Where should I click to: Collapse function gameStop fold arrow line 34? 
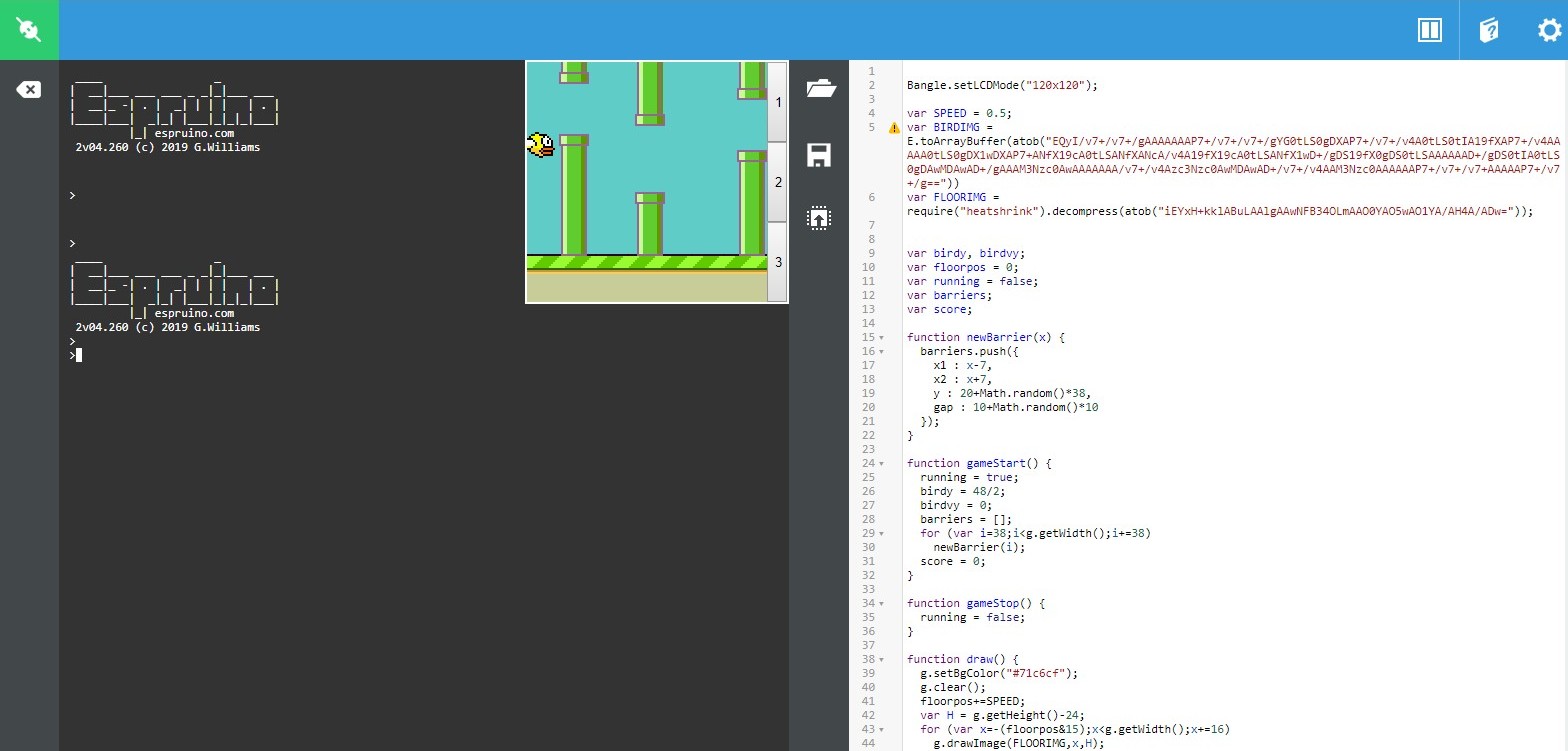coord(881,604)
